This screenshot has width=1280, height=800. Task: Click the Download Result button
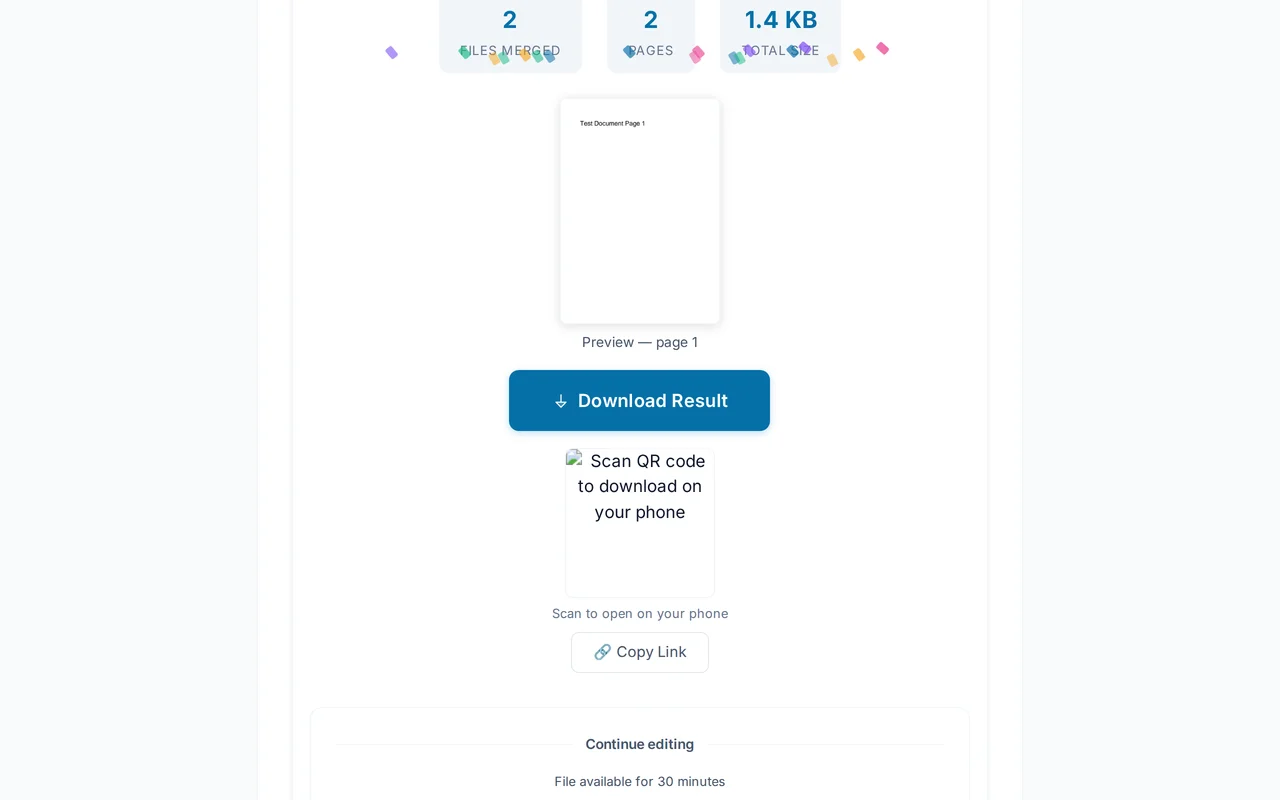tap(639, 400)
